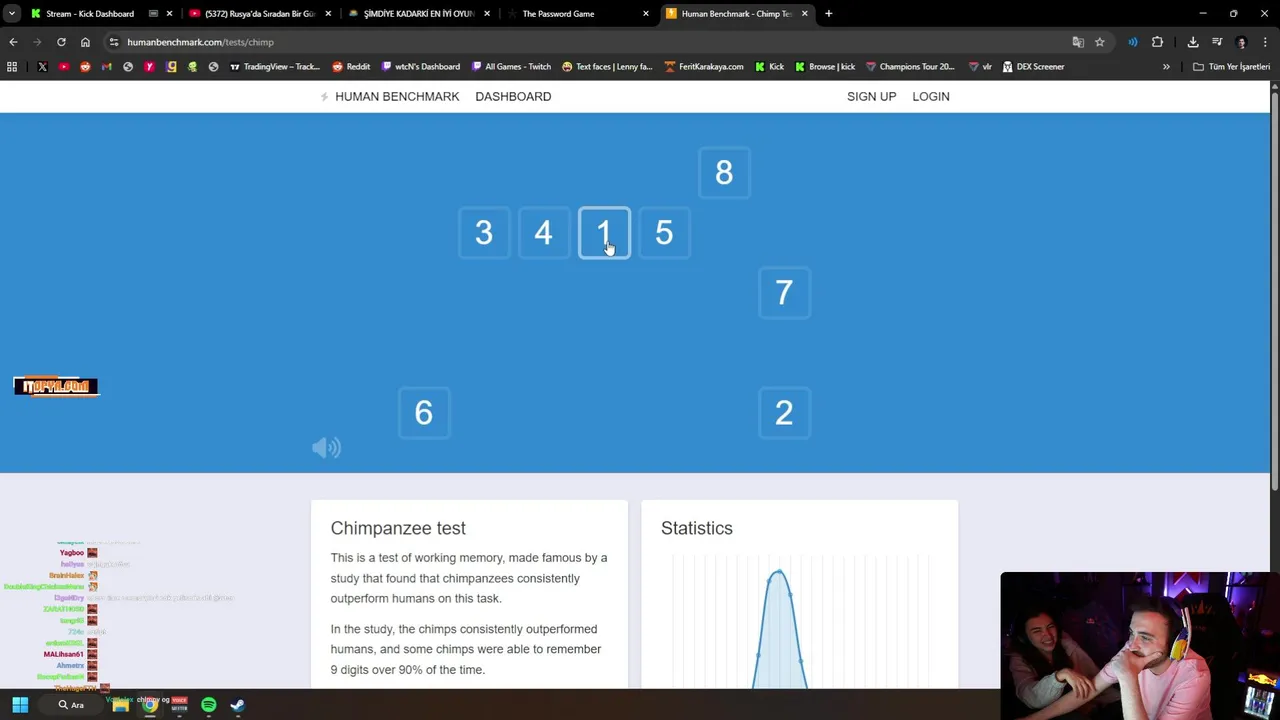This screenshot has width=1280, height=720.
Task: Click the Chimpanzee test heading
Action: (398, 528)
